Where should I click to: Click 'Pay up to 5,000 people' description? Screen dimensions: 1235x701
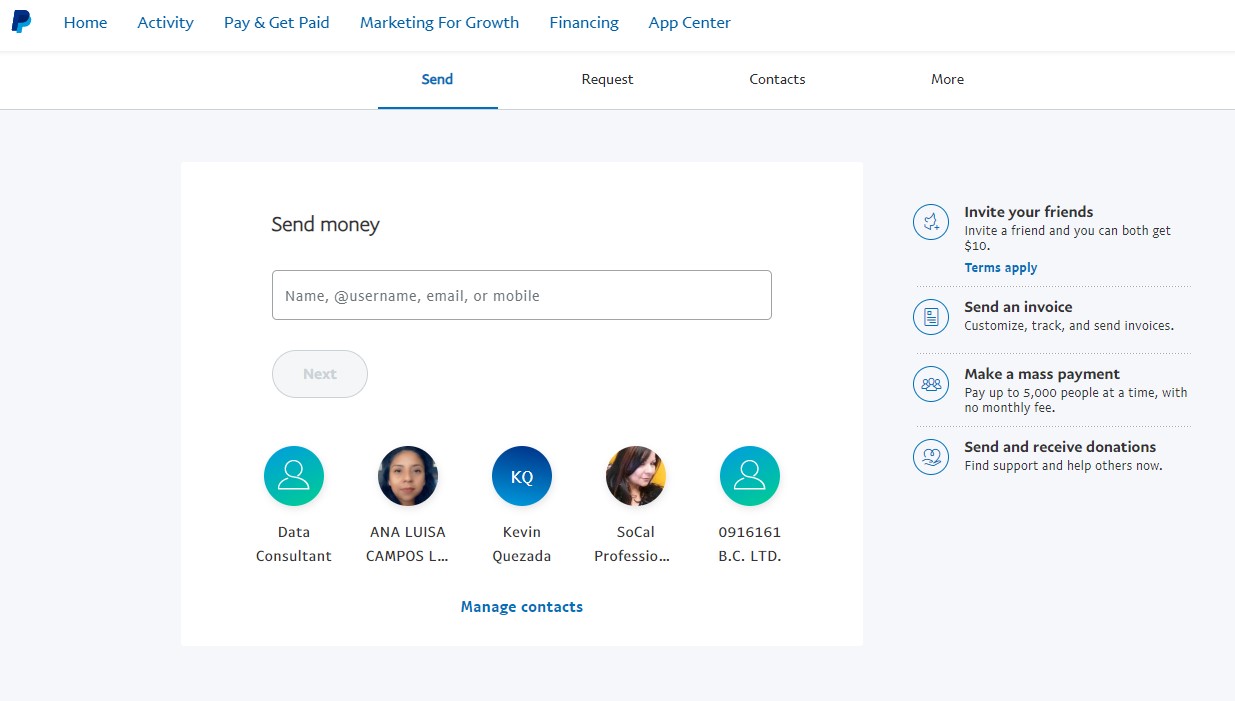point(1076,400)
